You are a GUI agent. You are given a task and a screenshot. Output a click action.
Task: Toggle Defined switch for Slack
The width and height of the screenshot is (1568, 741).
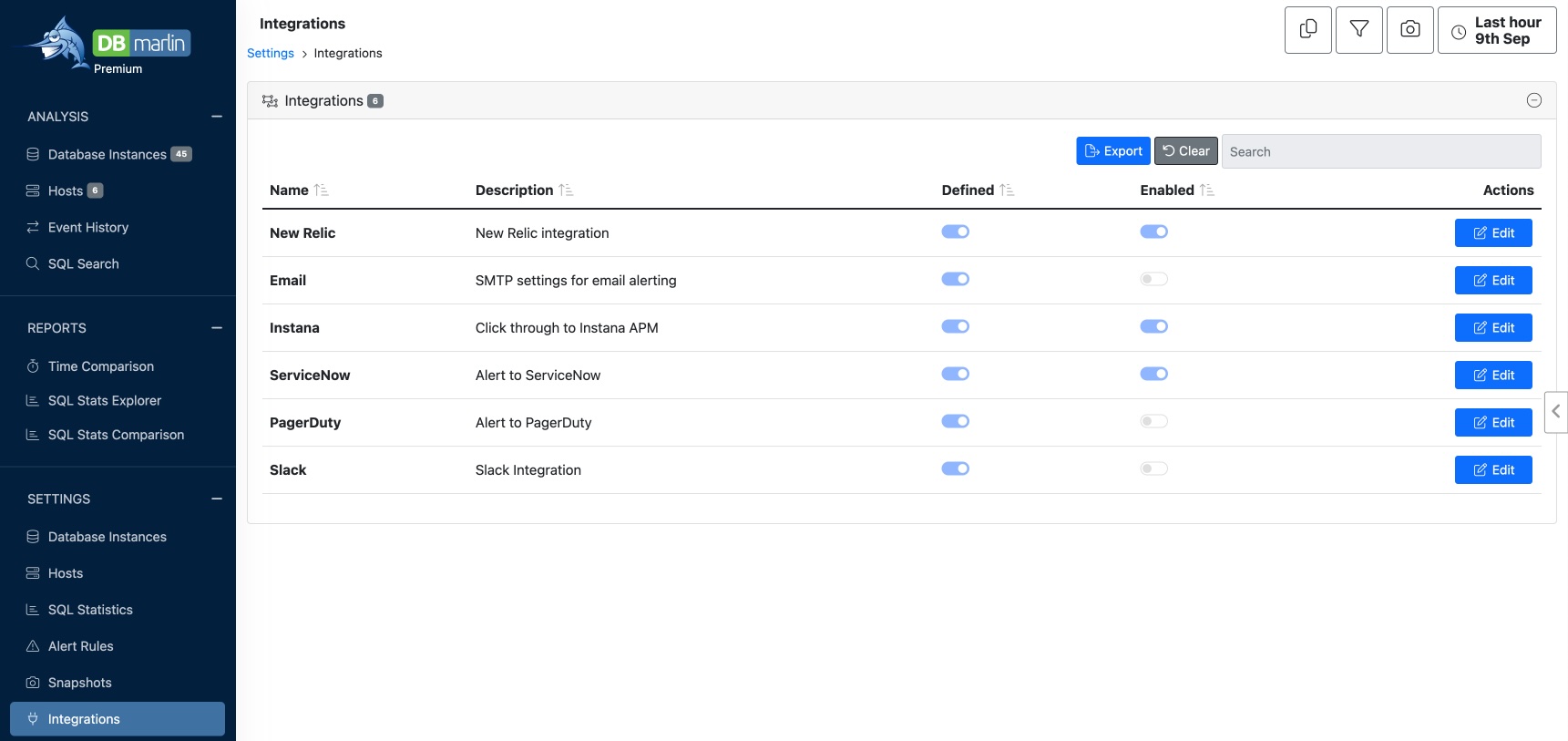coord(955,468)
